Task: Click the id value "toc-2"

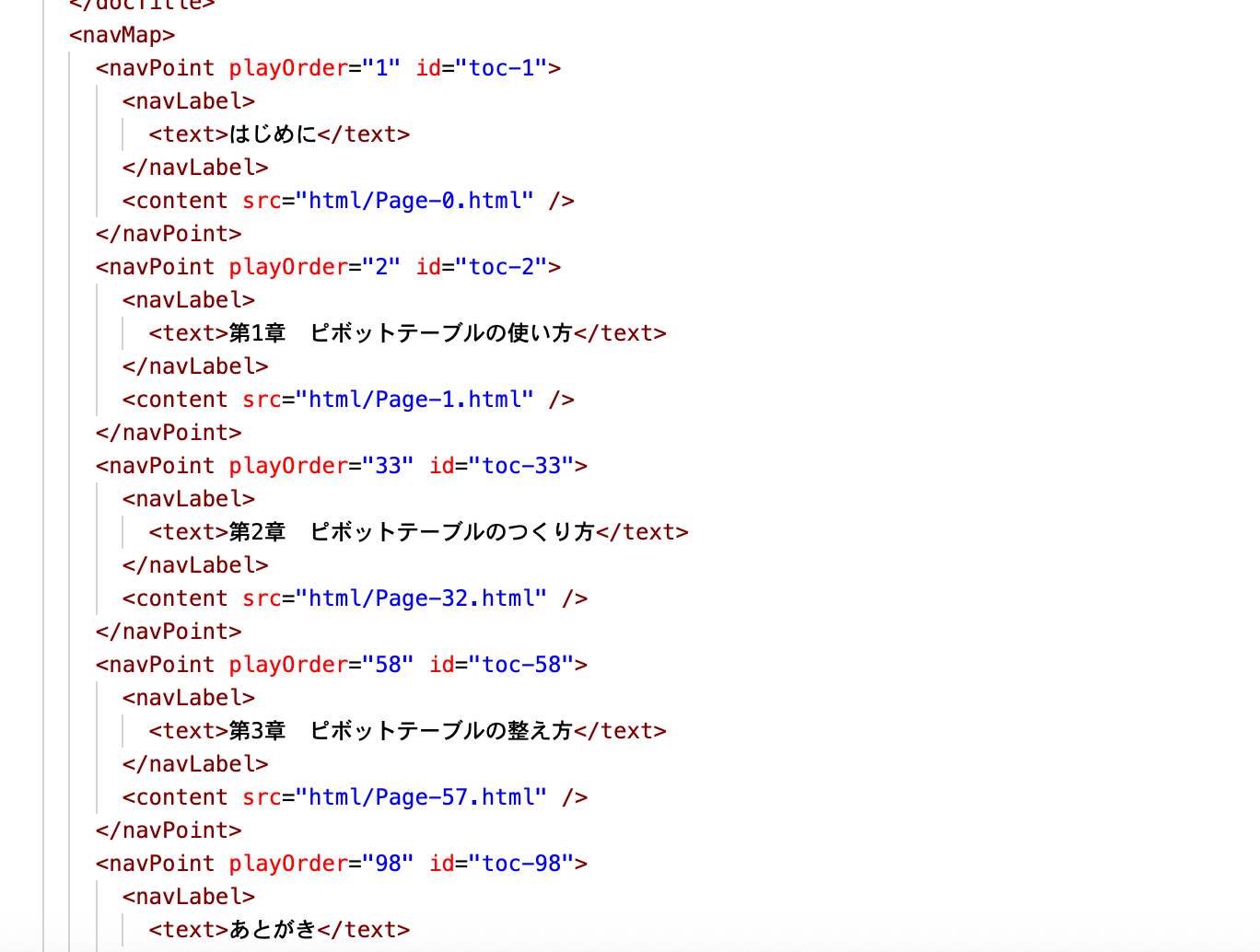Action: click(501, 267)
